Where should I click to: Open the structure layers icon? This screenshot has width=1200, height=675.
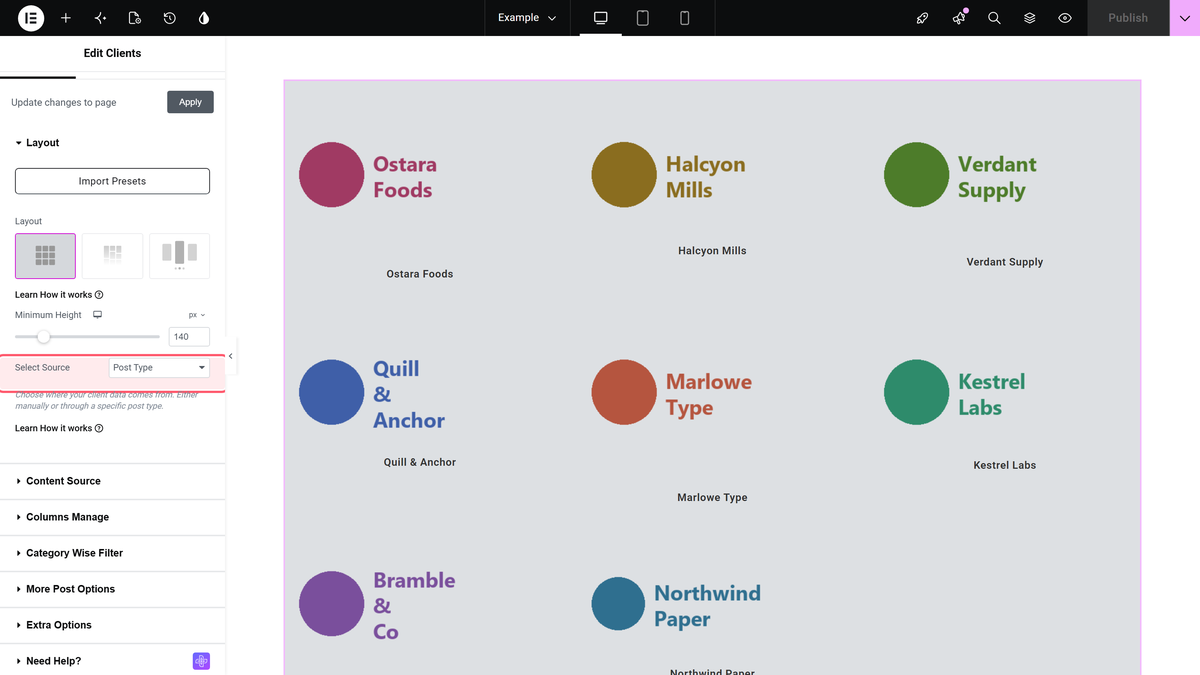click(1029, 18)
